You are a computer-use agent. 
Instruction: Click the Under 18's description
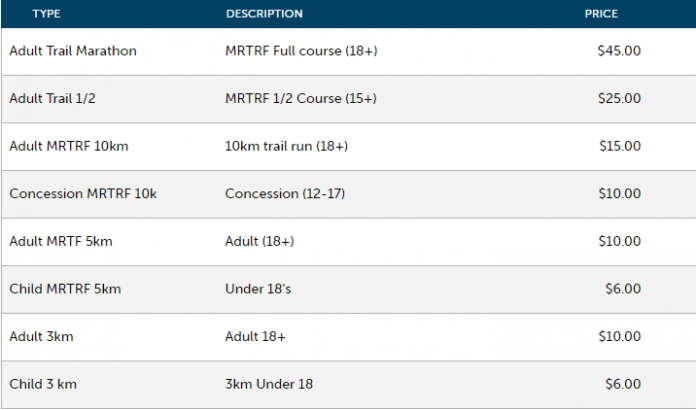(258, 289)
